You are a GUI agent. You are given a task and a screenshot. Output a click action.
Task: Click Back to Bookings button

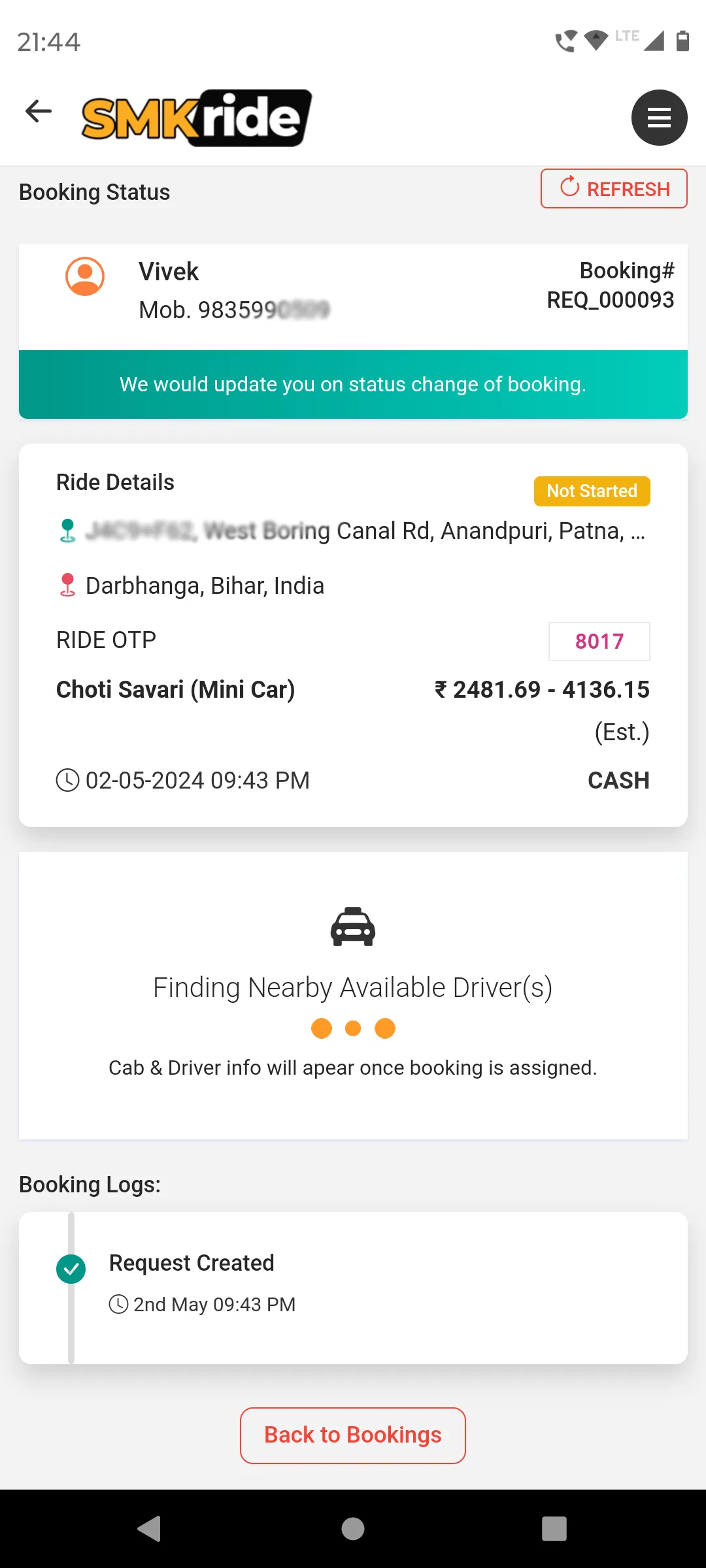[353, 1435]
